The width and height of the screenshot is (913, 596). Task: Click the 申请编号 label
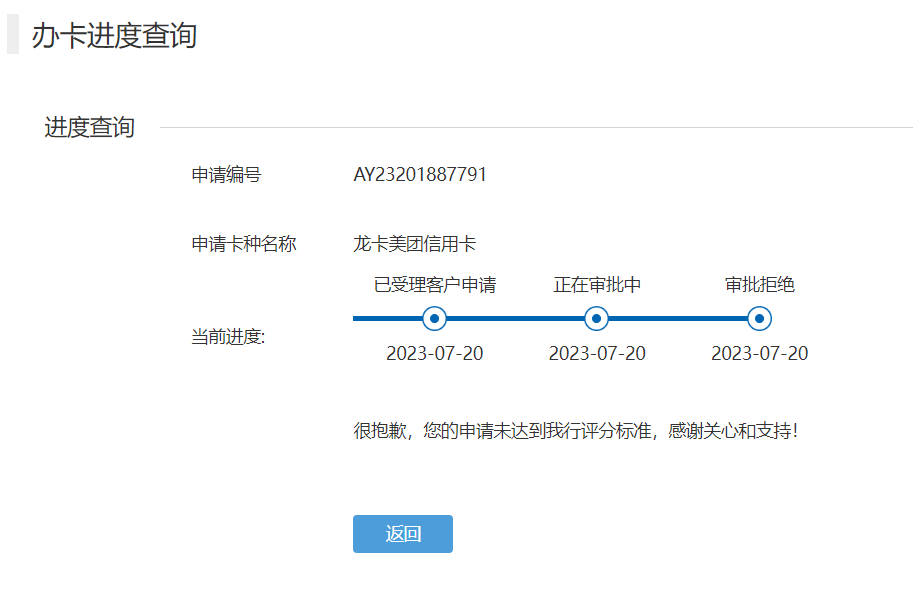227,175
